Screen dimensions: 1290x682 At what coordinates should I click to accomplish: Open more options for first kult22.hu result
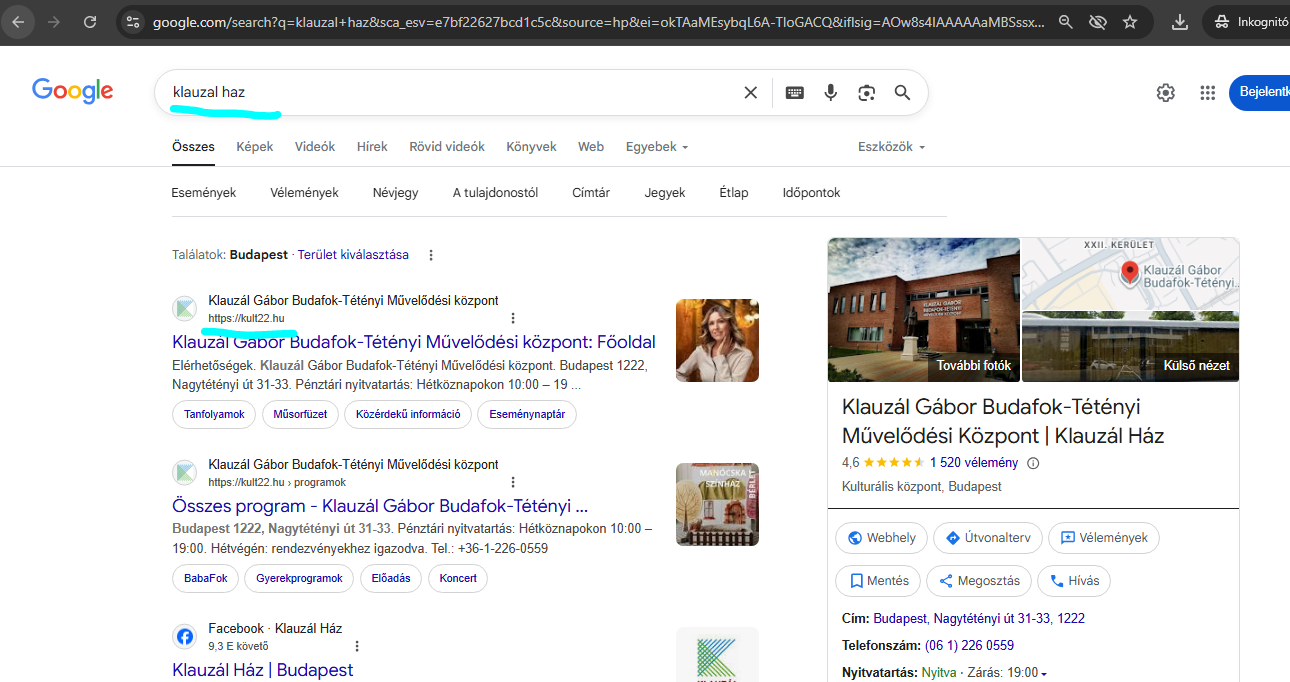[513, 318]
